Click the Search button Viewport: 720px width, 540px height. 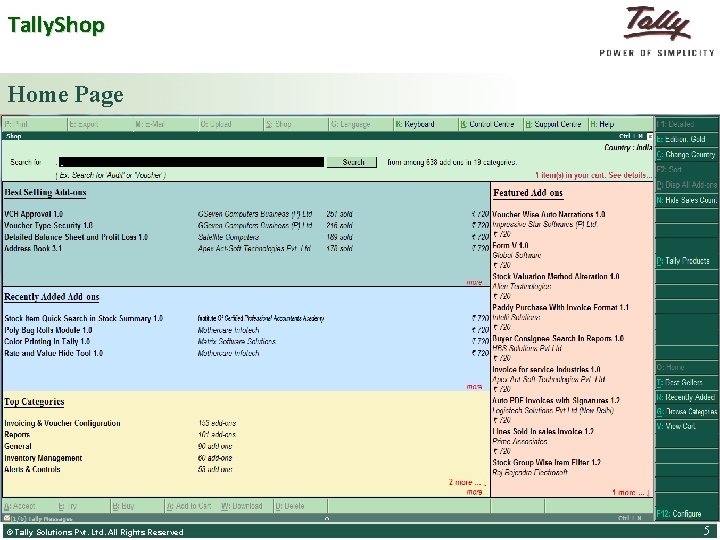click(x=352, y=162)
